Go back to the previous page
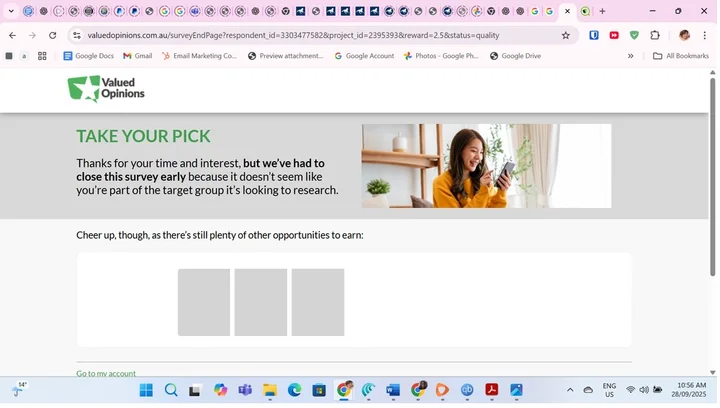Viewport: 720px width, 408px height. 12,35
